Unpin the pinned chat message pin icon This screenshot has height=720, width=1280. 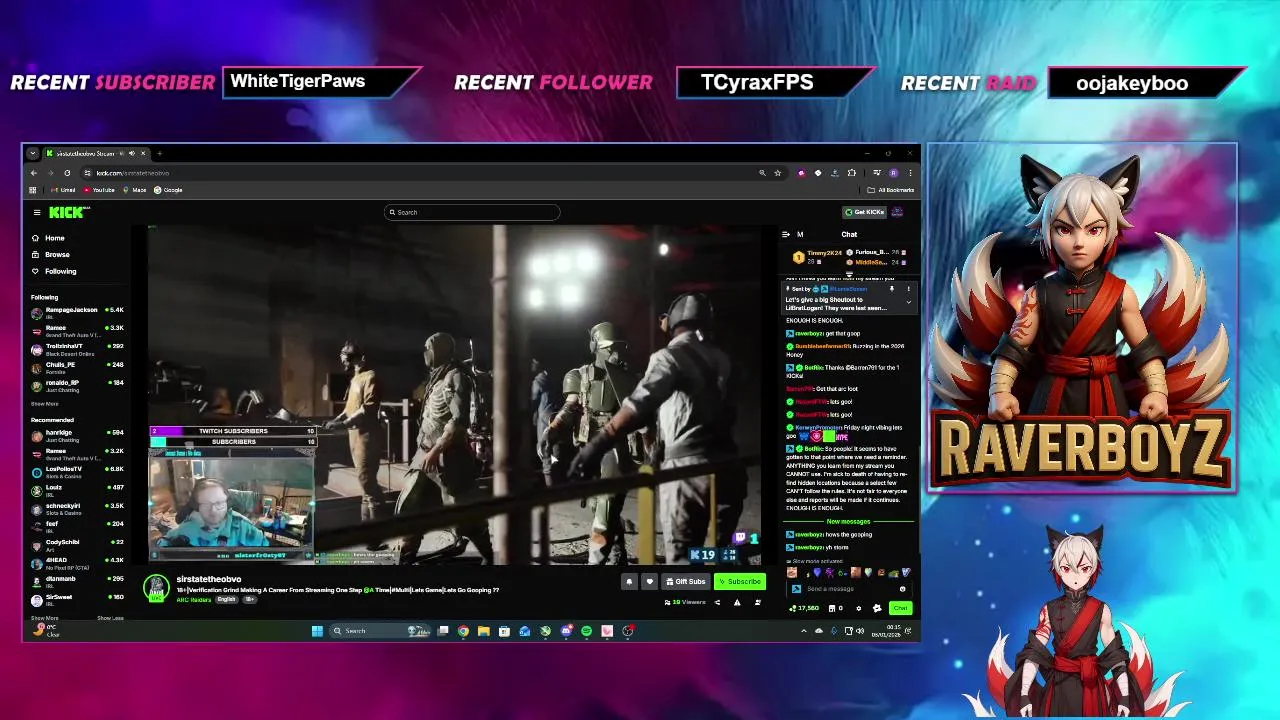point(892,289)
